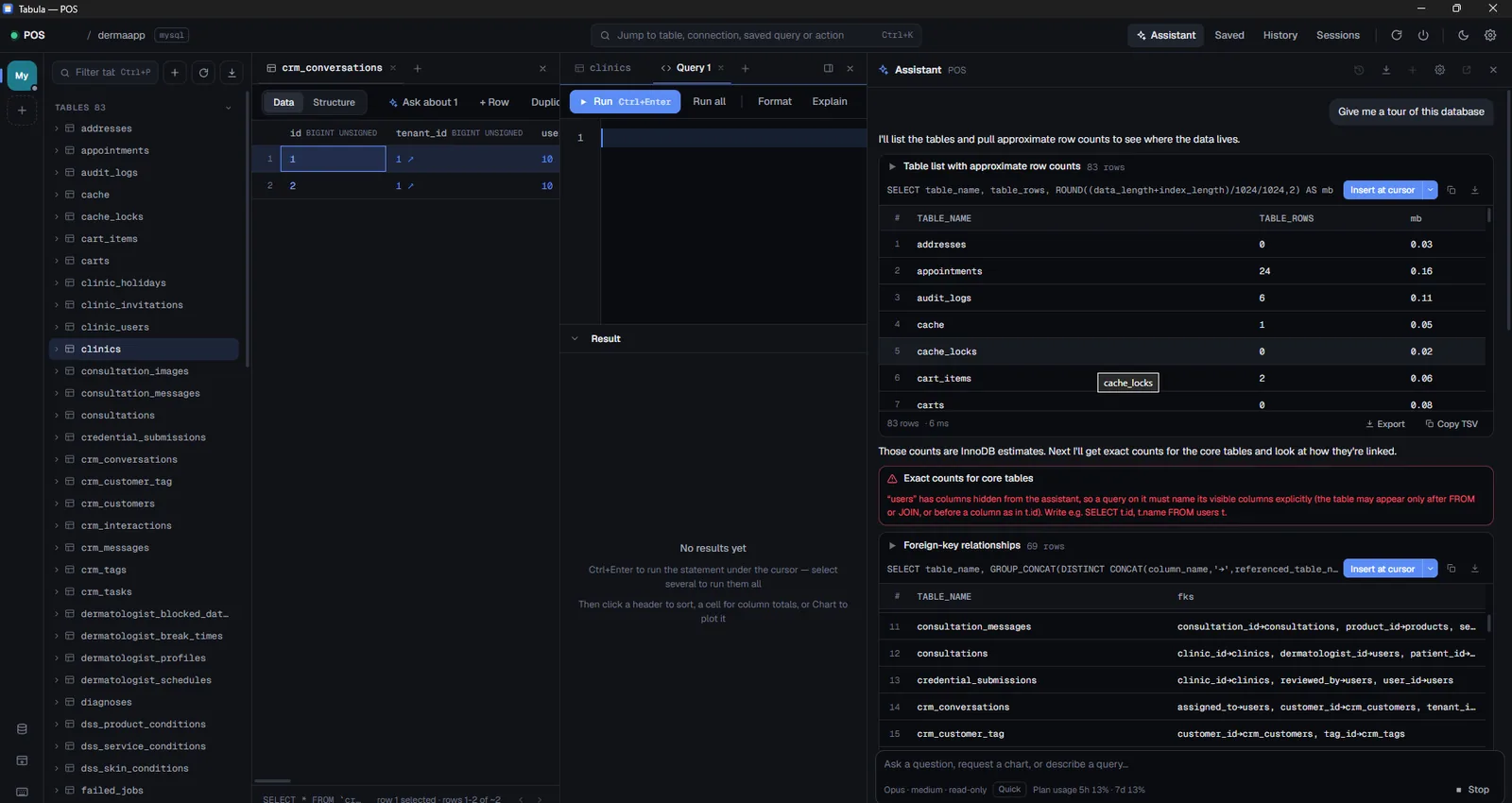The width and height of the screenshot is (1512, 803).
Task: Click the import download icon in tables sidebar
Action: click(232, 73)
